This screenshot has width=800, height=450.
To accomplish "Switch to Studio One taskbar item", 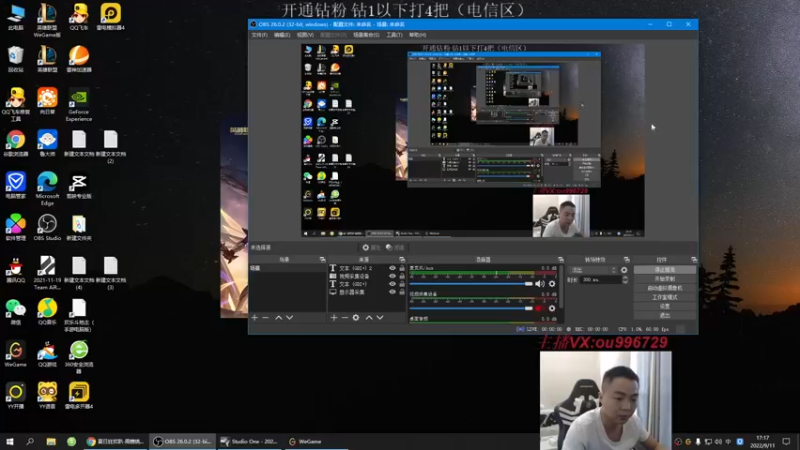I will pos(249,441).
